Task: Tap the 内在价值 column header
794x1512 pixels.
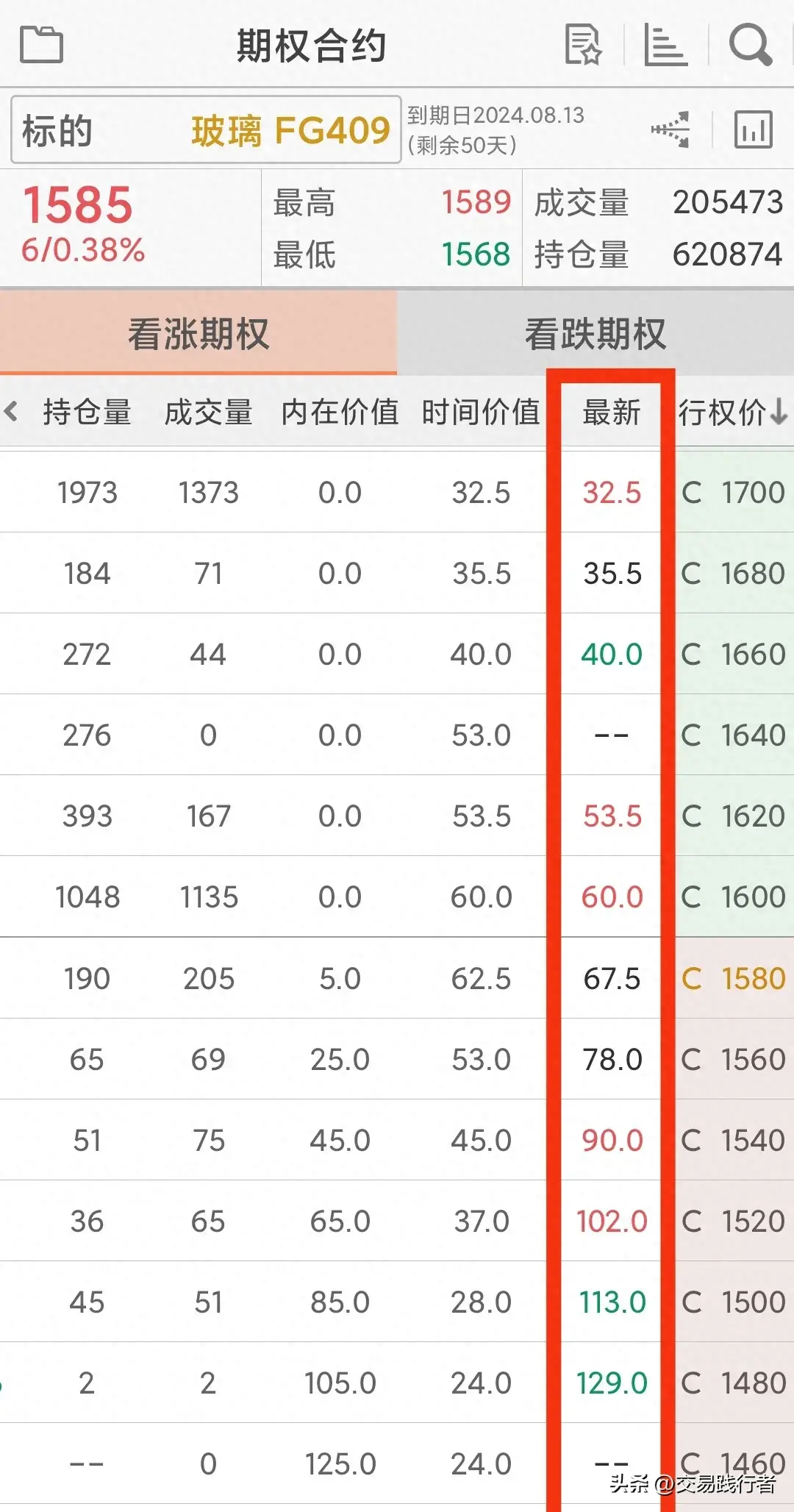Action: click(x=340, y=412)
